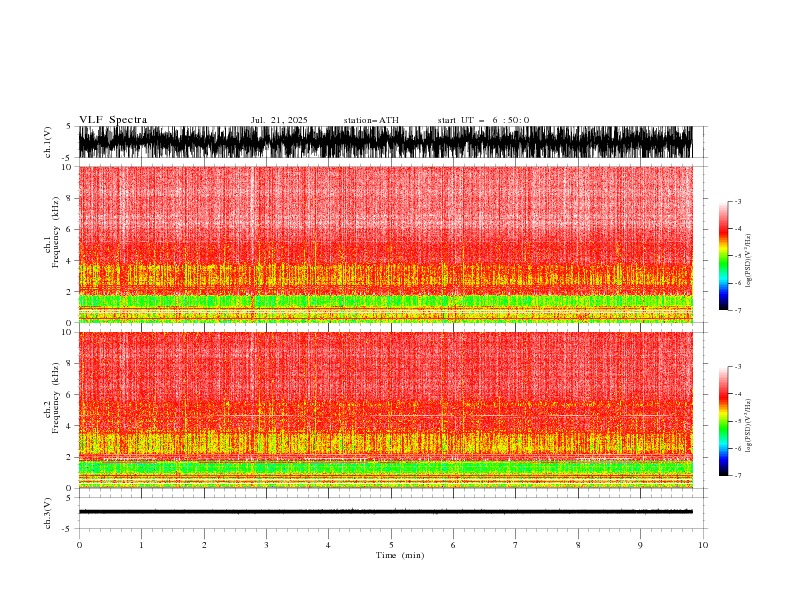
Task: Click time axis tick label "10"
Action: point(703,545)
